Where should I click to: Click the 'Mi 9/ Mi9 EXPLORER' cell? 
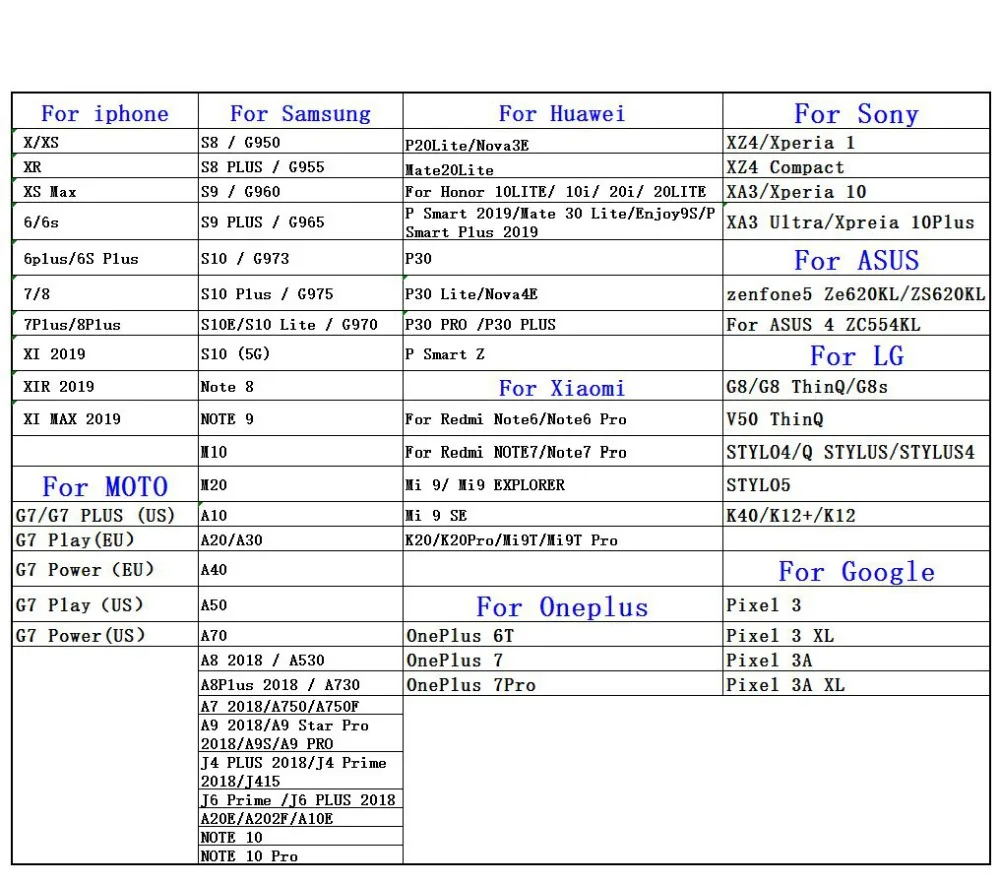coord(562,484)
